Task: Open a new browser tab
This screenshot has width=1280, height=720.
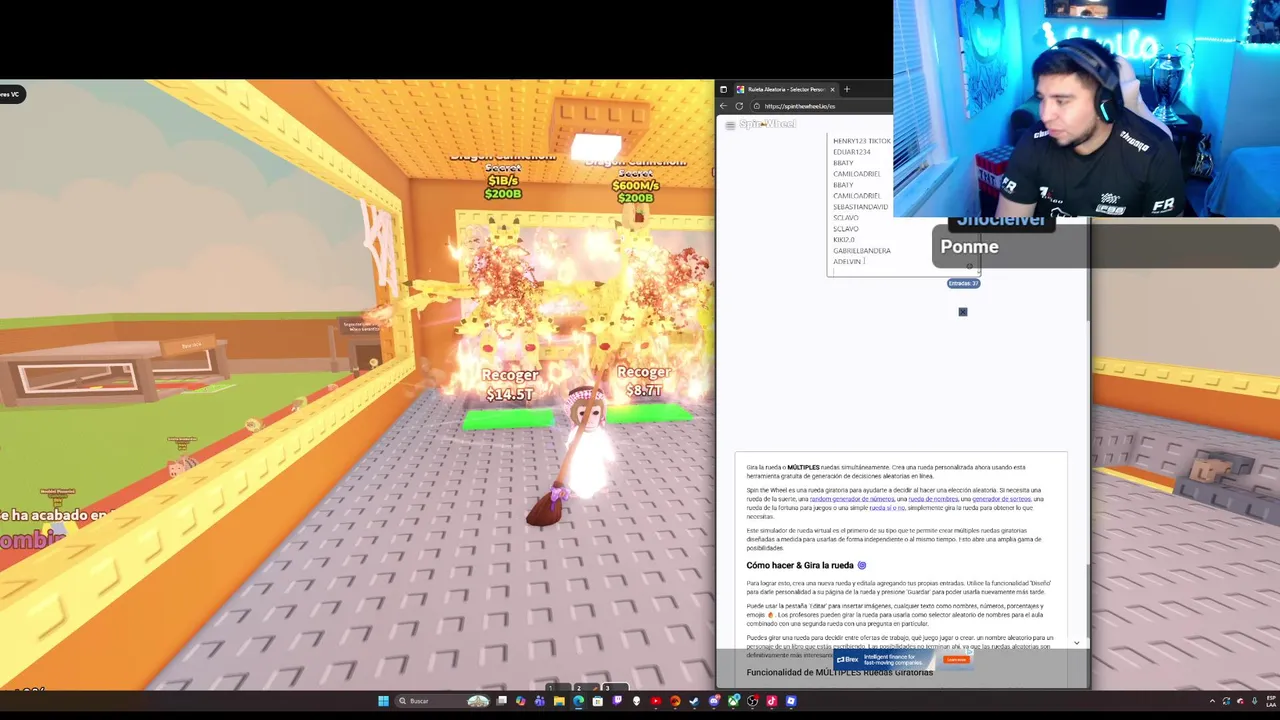Action: coord(847,90)
